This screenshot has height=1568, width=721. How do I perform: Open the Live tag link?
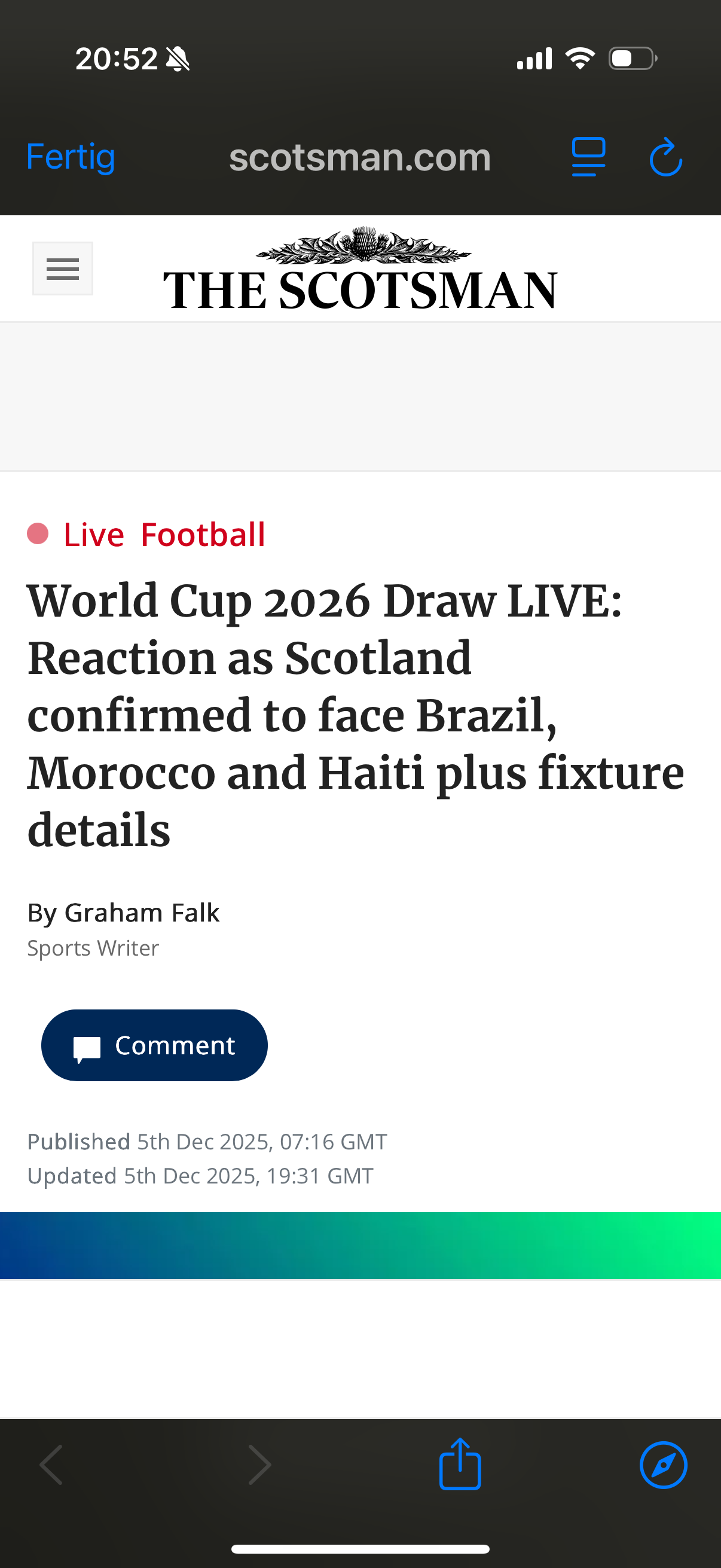94,535
